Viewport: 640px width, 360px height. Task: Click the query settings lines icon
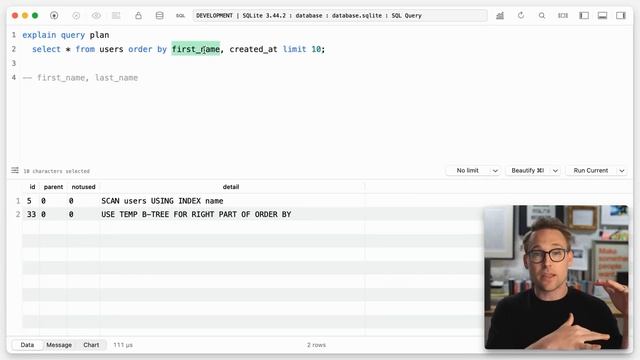[x=15, y=170]
